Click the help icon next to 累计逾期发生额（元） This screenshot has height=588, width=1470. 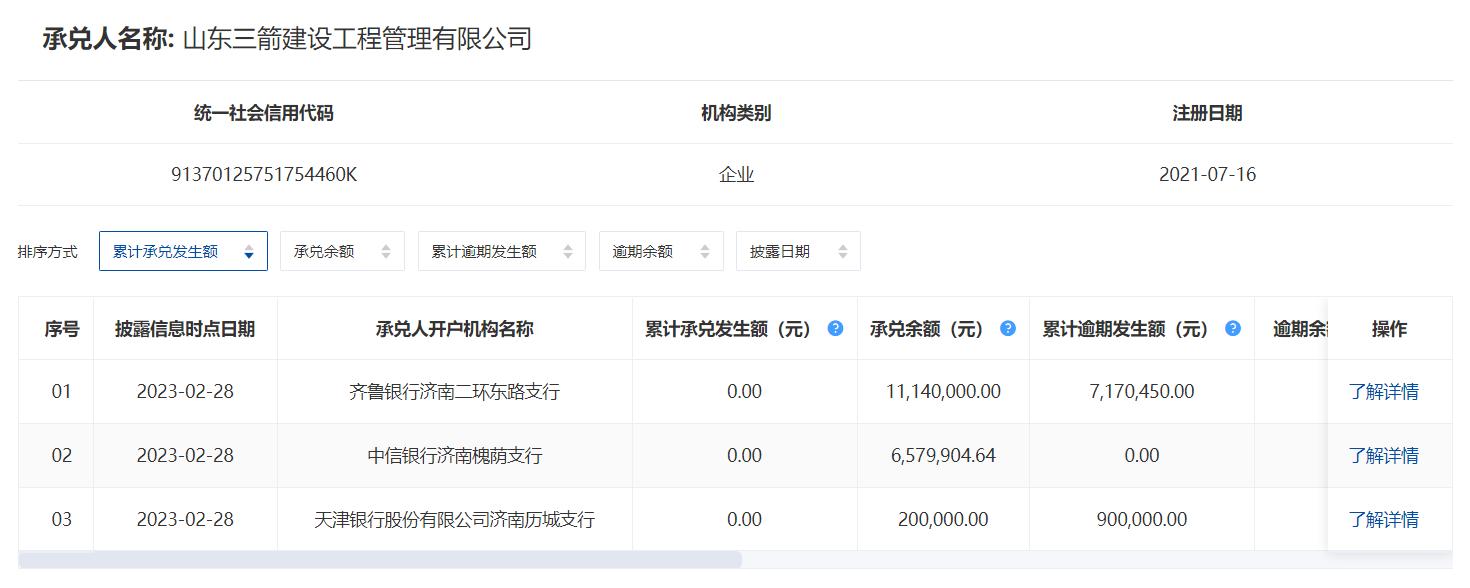click(x=1232, y=328)
